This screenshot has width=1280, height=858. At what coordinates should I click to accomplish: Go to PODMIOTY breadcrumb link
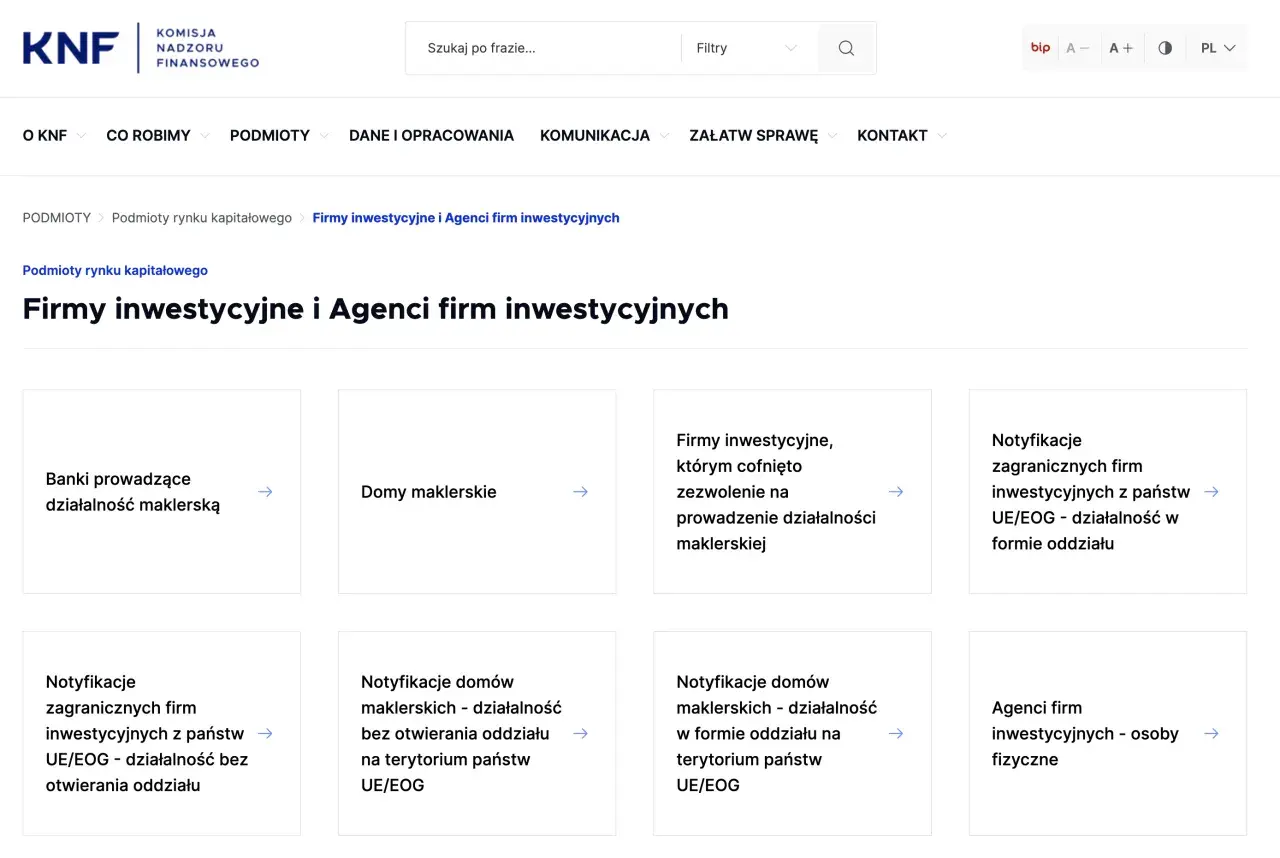point(57,218)
